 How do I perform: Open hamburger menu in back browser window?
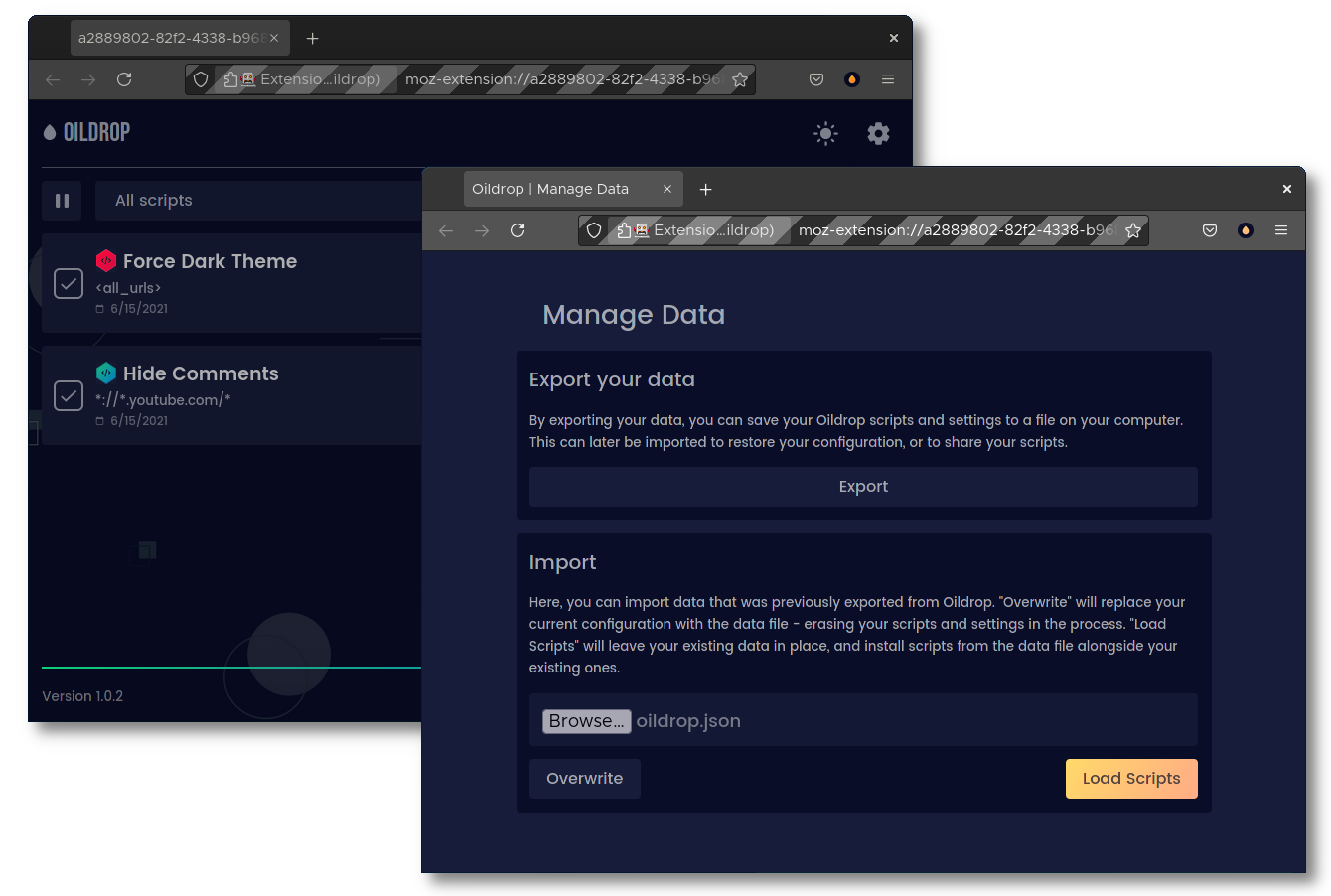tap(888, 79)
